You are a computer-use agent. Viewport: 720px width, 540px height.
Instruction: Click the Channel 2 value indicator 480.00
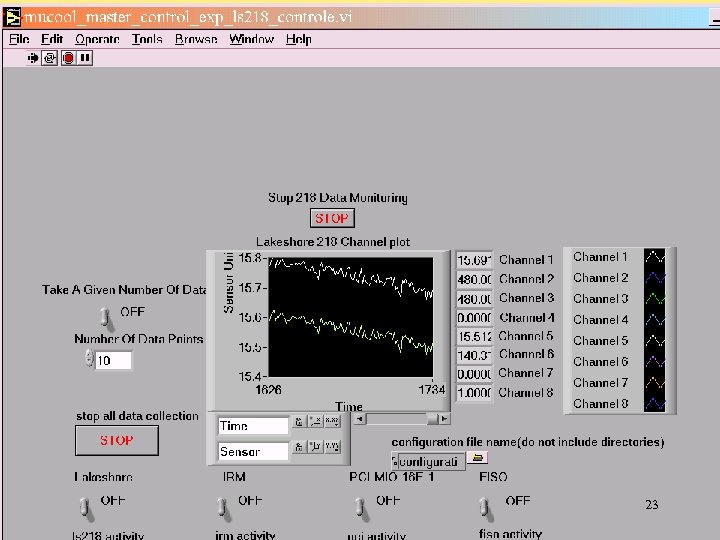(474, 279)
